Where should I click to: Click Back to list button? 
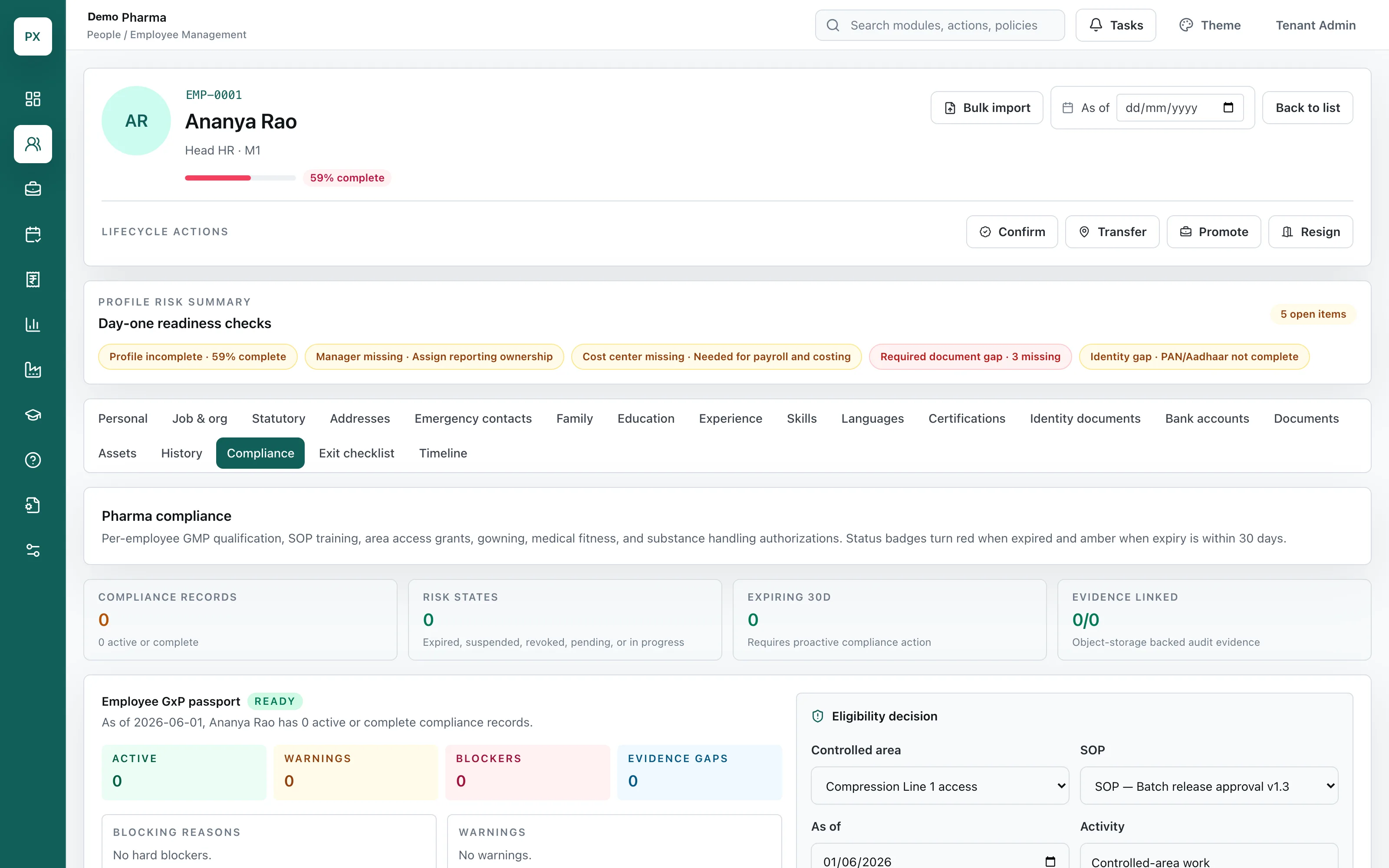coord(1307,107)
